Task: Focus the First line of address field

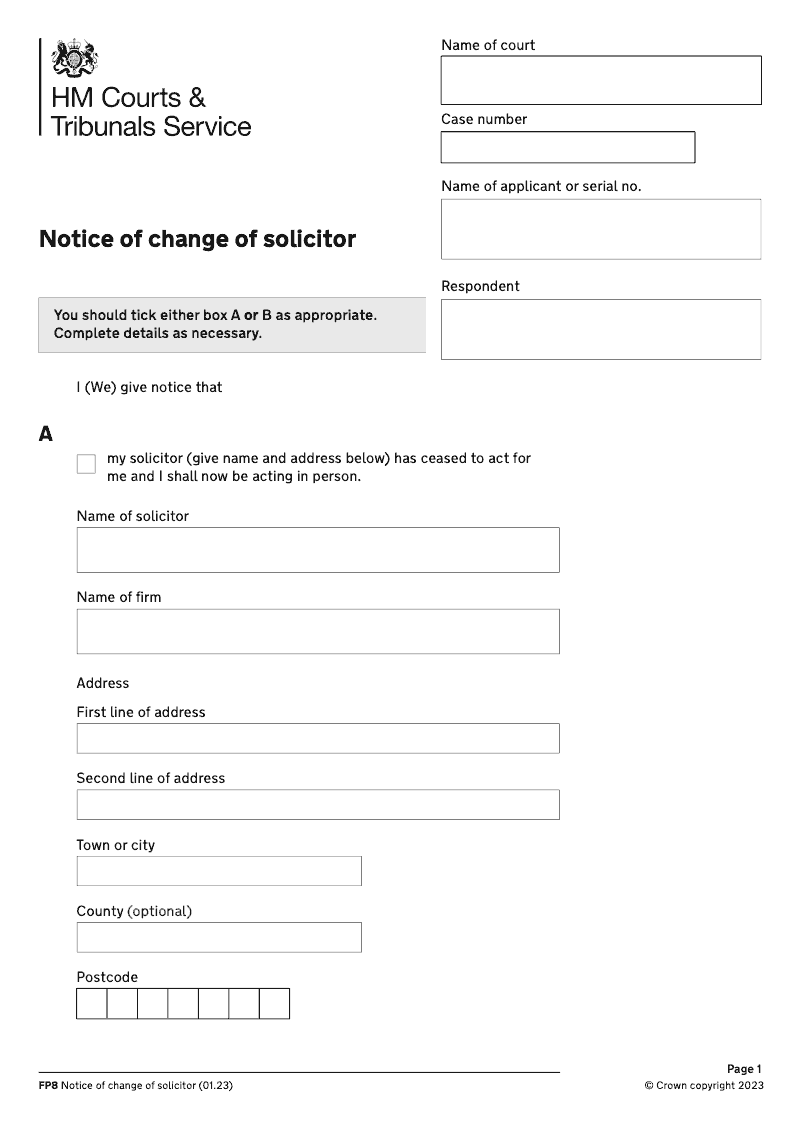Action: click(x=317, y=738)
